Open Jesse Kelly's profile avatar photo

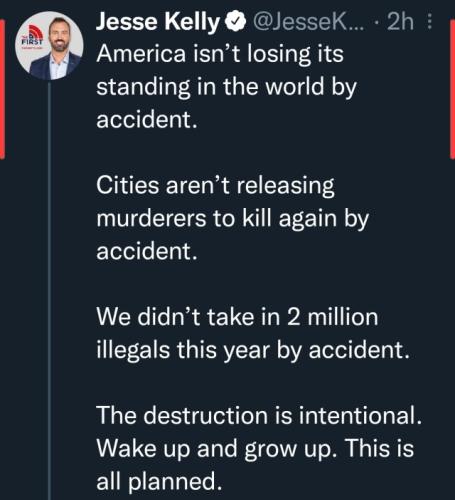(49, 46)
